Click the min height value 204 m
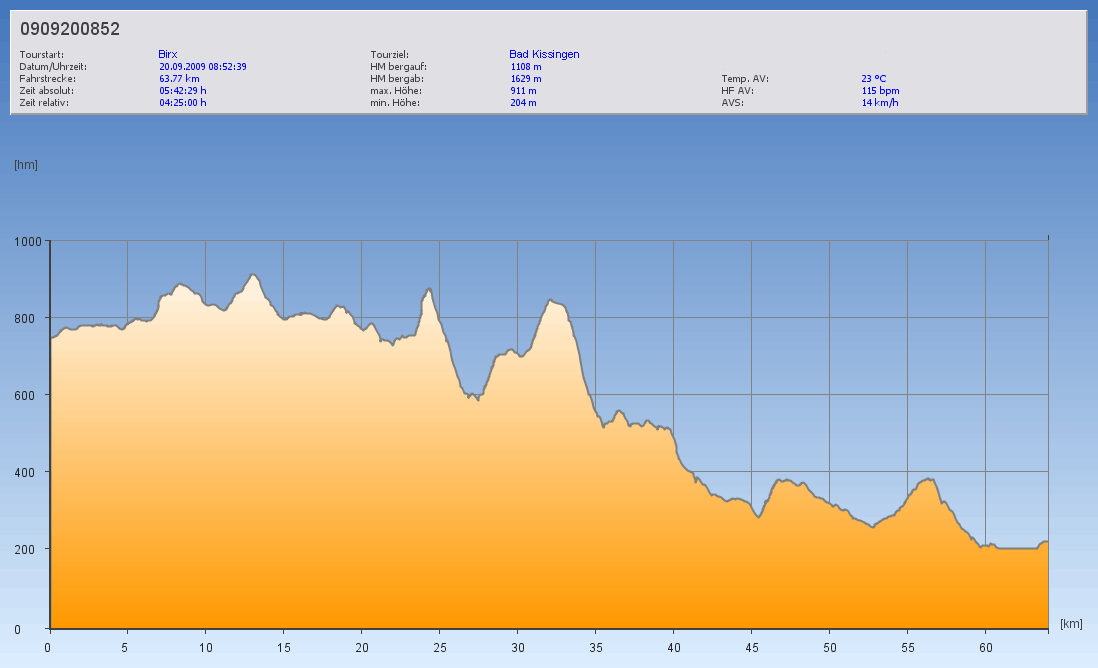The width and height of the screenshot is (1098, 668). pyautogui.click(x=523, y=102)
